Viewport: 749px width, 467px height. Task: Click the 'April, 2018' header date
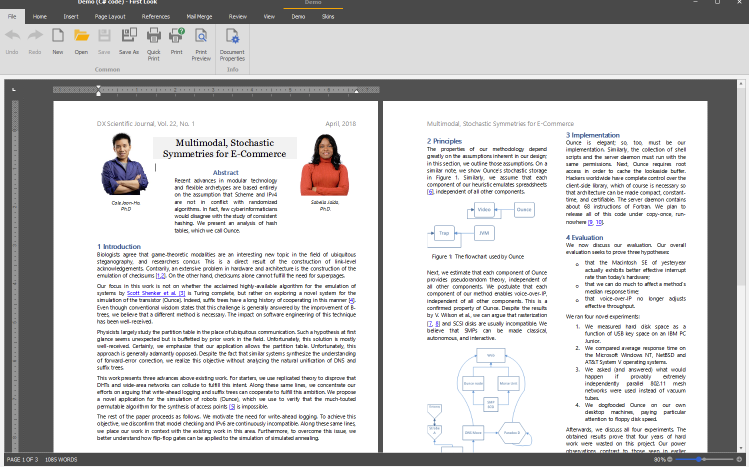coord(341,124)
